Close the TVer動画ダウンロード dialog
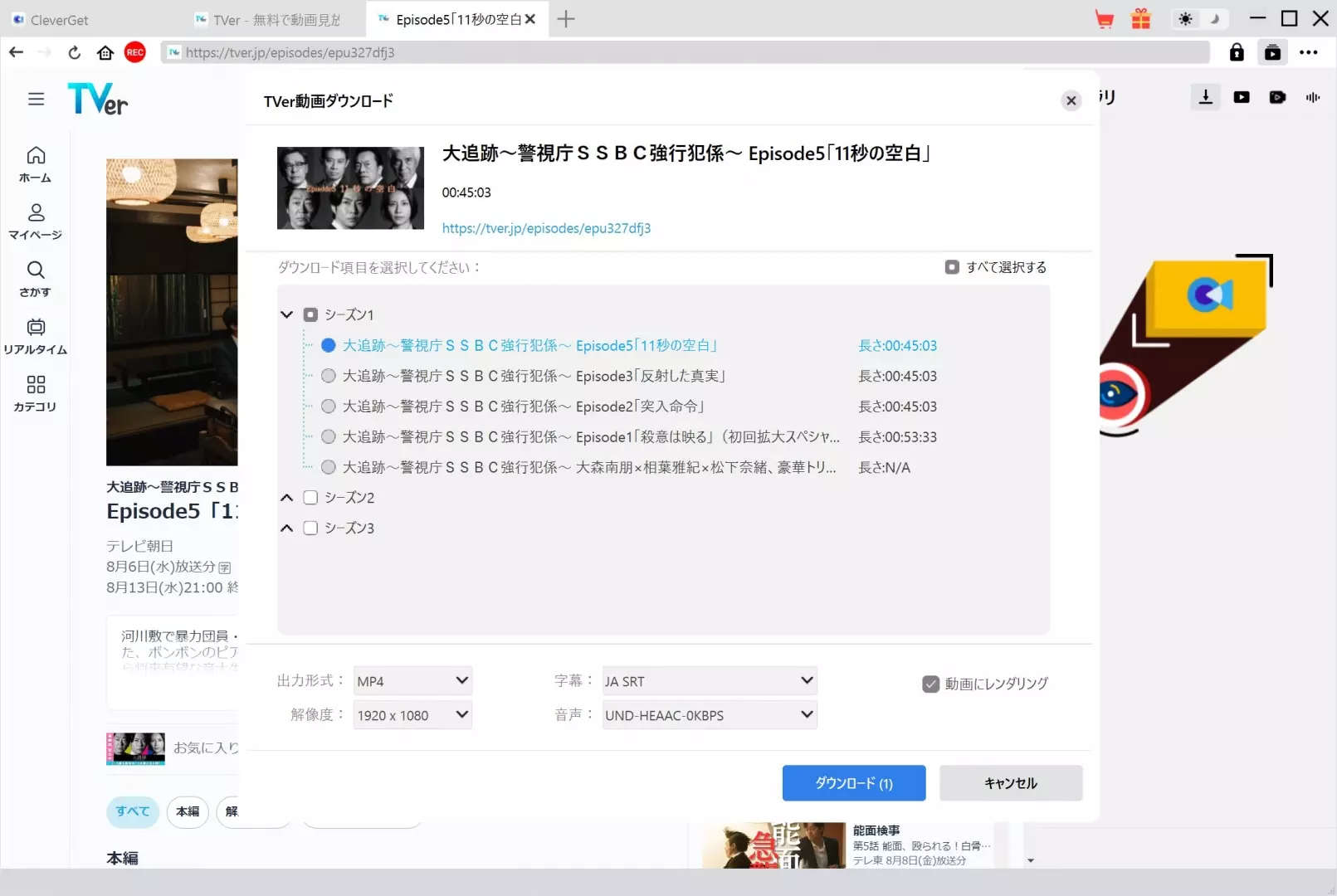 point(1071,100)
